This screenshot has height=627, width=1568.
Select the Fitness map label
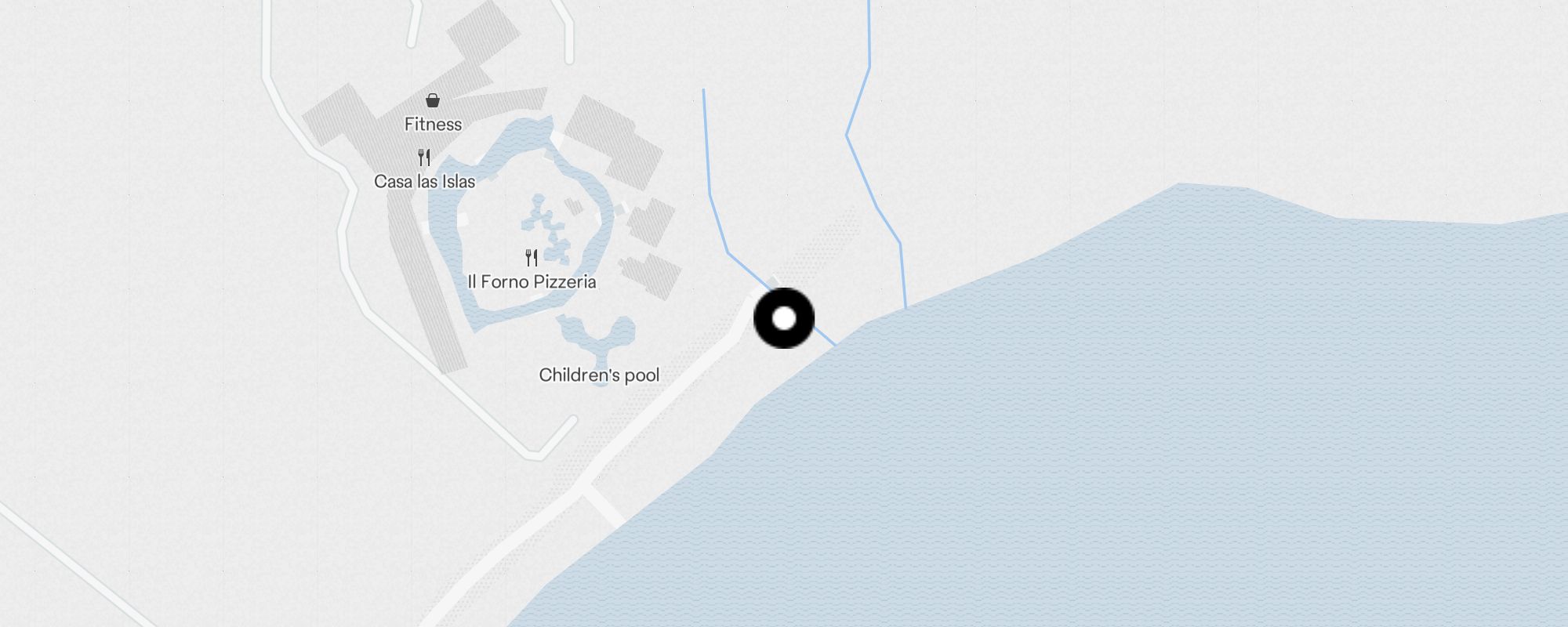pos(433,124)
